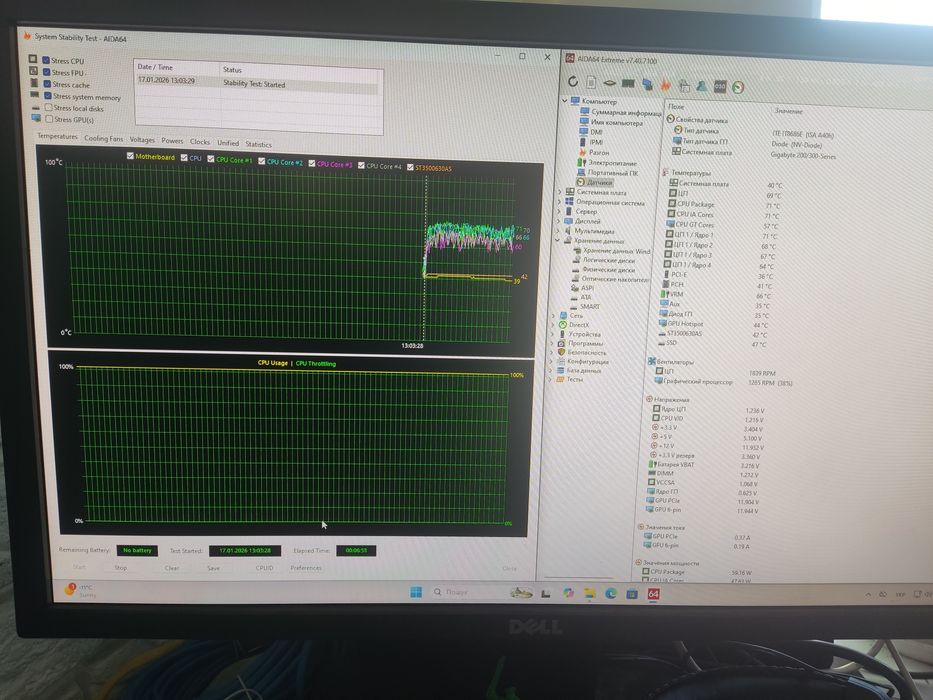Click the CPUID button
The height and width of the screenshot is (700, 933).
pyautogui.click(x=264, y=568)
